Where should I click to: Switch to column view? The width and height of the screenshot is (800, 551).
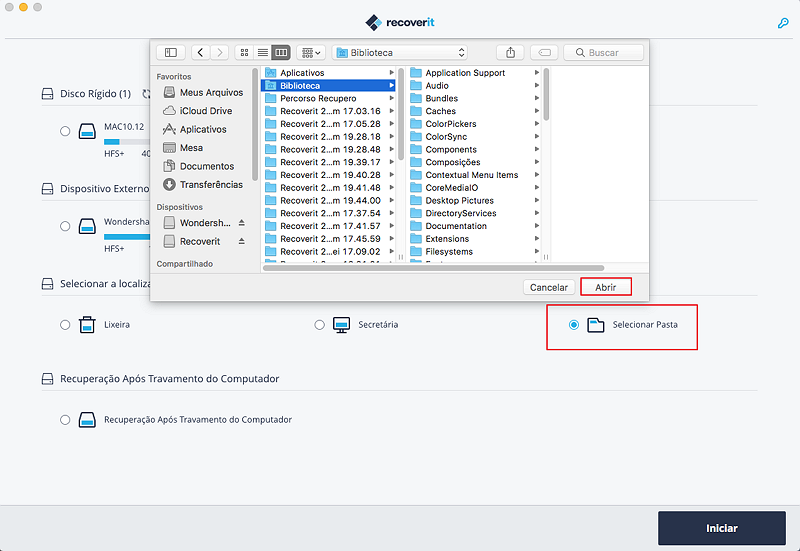(281, 53)
